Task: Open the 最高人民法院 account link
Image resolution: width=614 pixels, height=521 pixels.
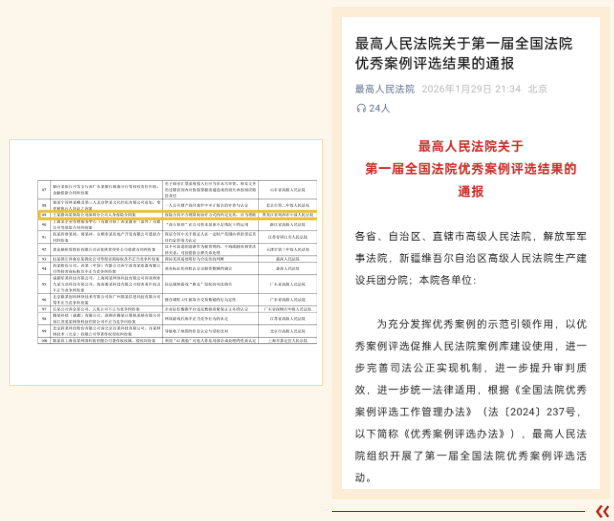Action: point(385,88)
